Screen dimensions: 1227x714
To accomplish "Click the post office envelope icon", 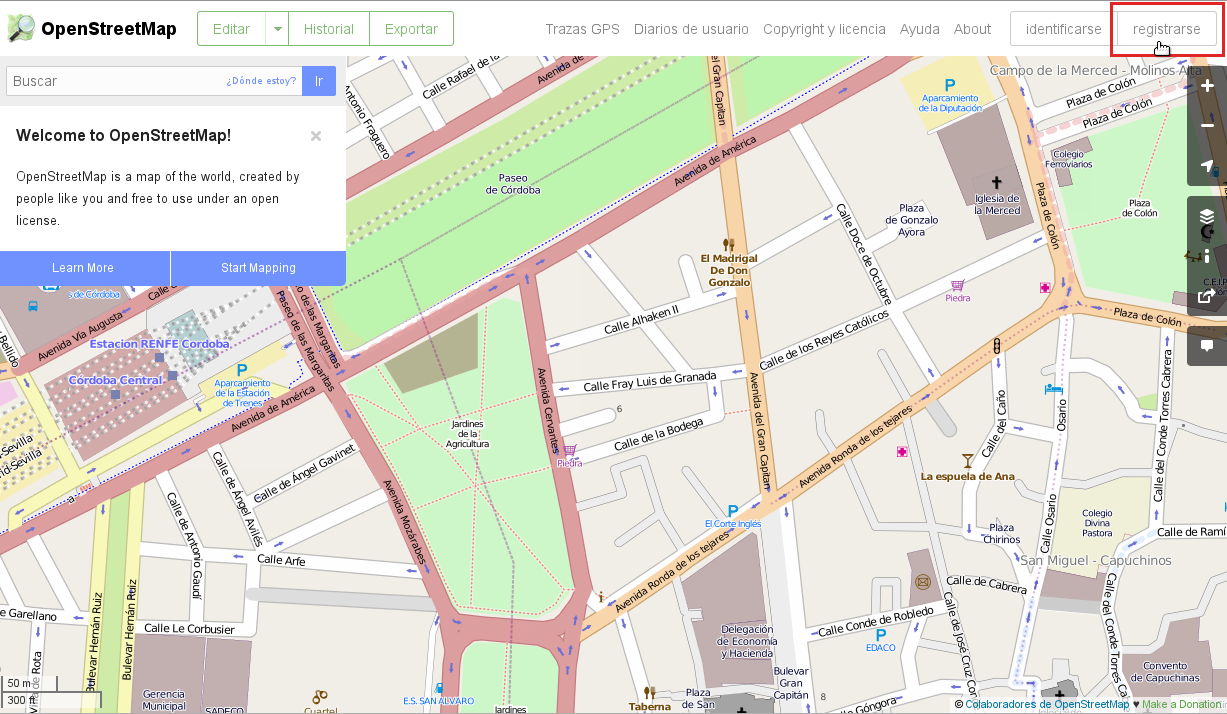I will (922, 582).
